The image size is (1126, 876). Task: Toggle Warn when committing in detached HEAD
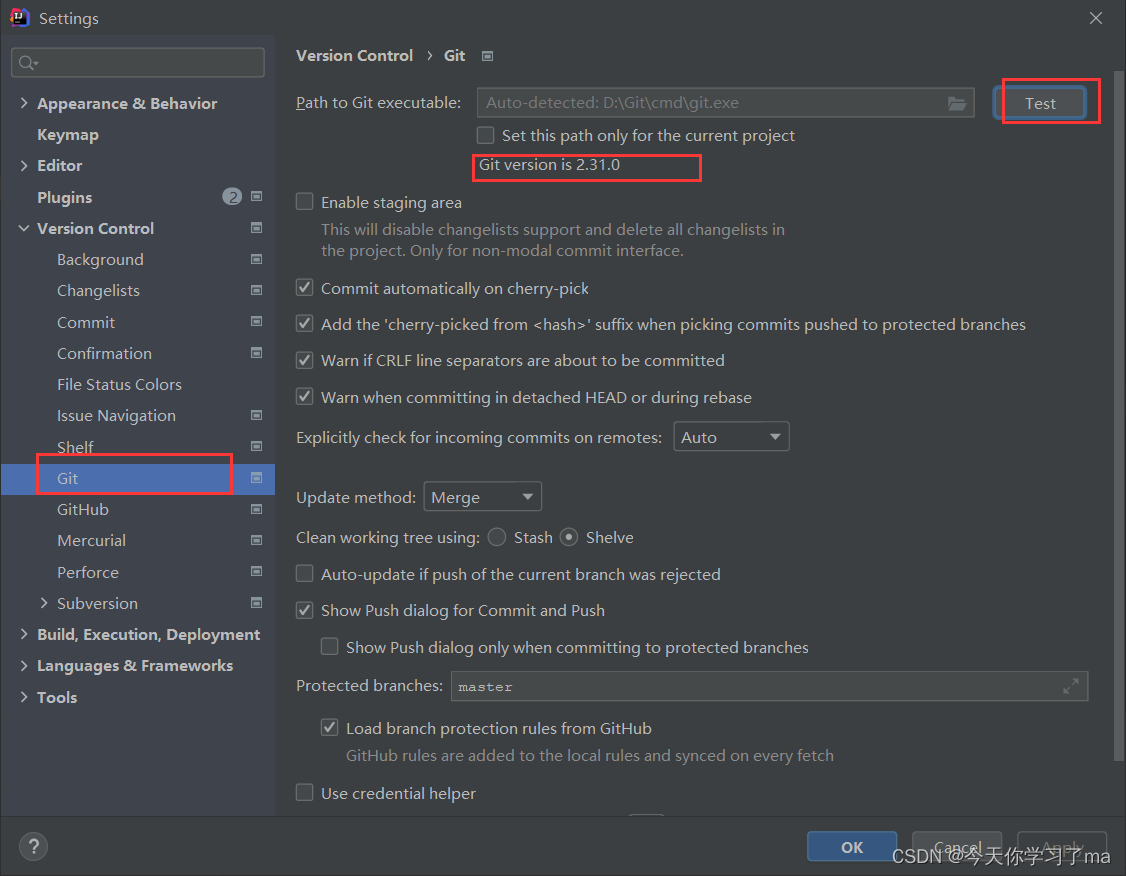click(x=304, y=396)
